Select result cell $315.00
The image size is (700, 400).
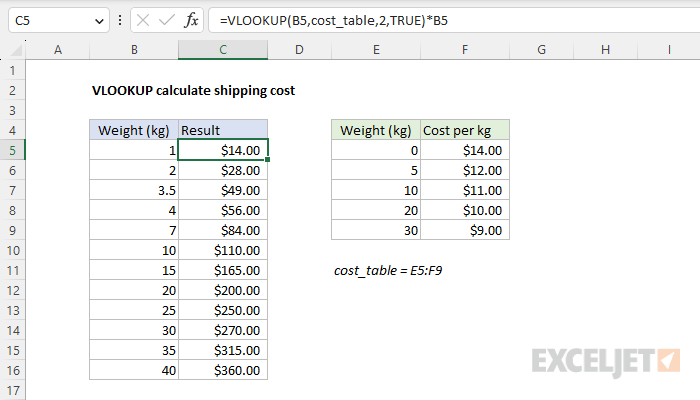point(223,350)
